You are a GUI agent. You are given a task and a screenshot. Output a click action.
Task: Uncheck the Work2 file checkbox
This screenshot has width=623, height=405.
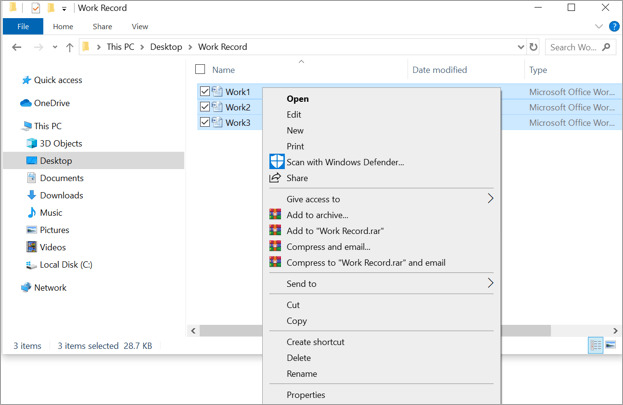click(205, 107)
